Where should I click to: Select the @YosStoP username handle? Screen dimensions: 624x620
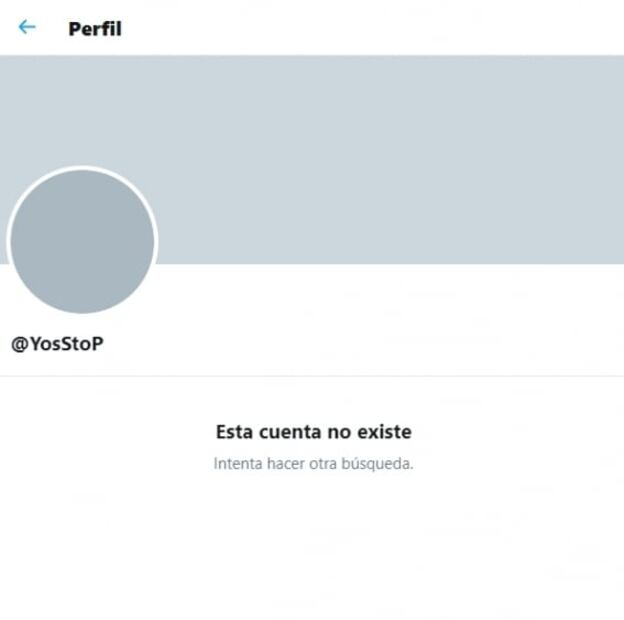pyautogui.click(x=57, y=344)
